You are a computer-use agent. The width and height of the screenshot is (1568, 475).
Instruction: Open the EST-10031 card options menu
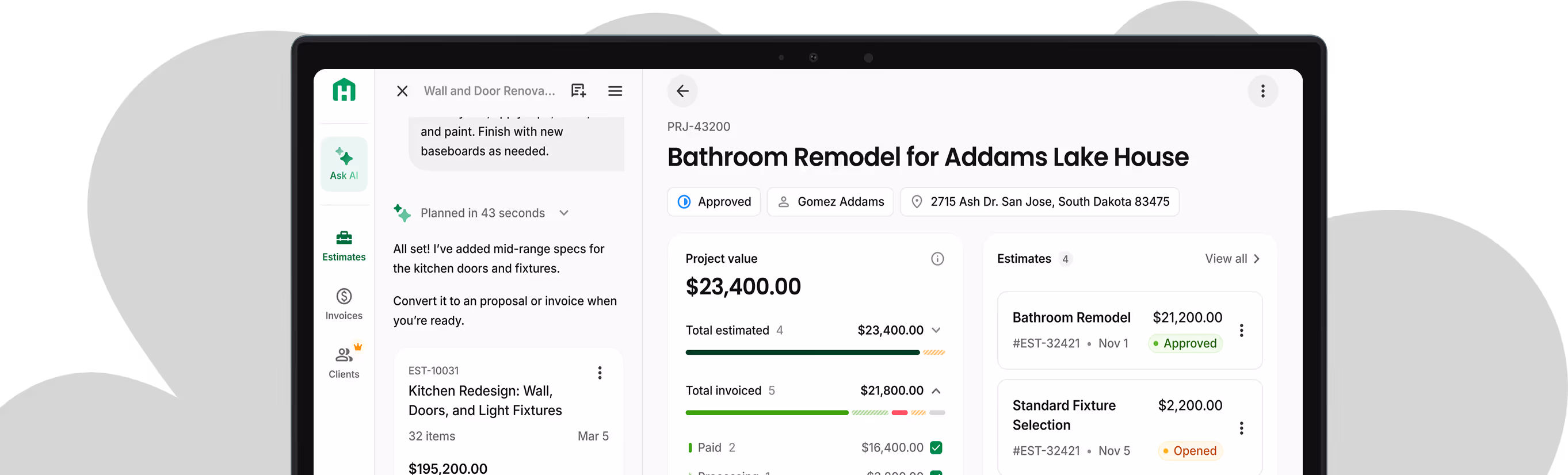[600, 373]
